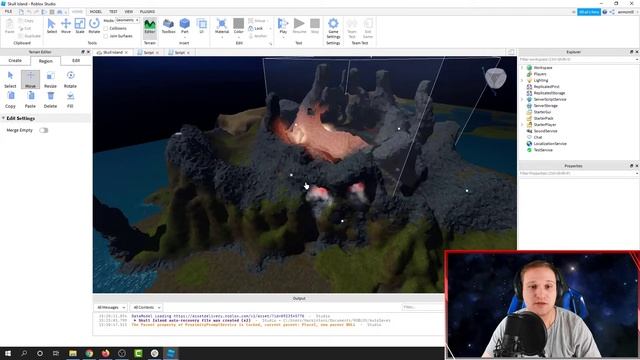
Task: Open the Create tab in Terrain Editor
Action: coord(15,60)
